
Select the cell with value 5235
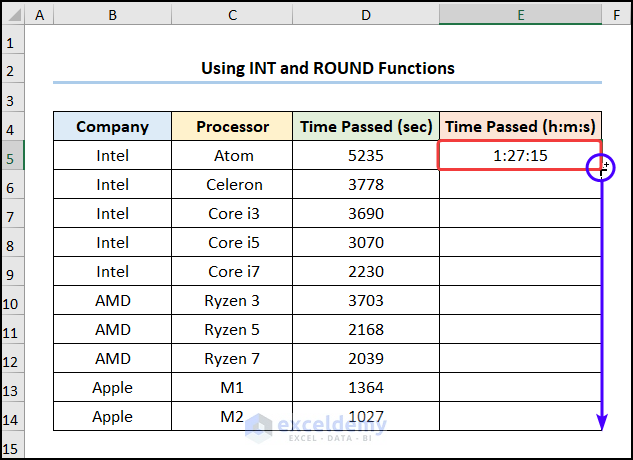pyautogui.click(x=365, y=156)
